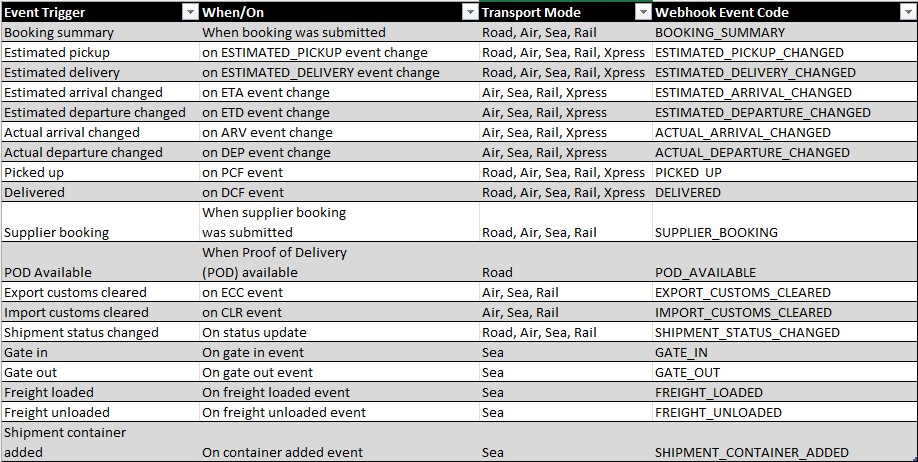918x462 pixels.
Task: Select the FREIGHT_LOADED code cell
Action: click(x=709, y=392)
